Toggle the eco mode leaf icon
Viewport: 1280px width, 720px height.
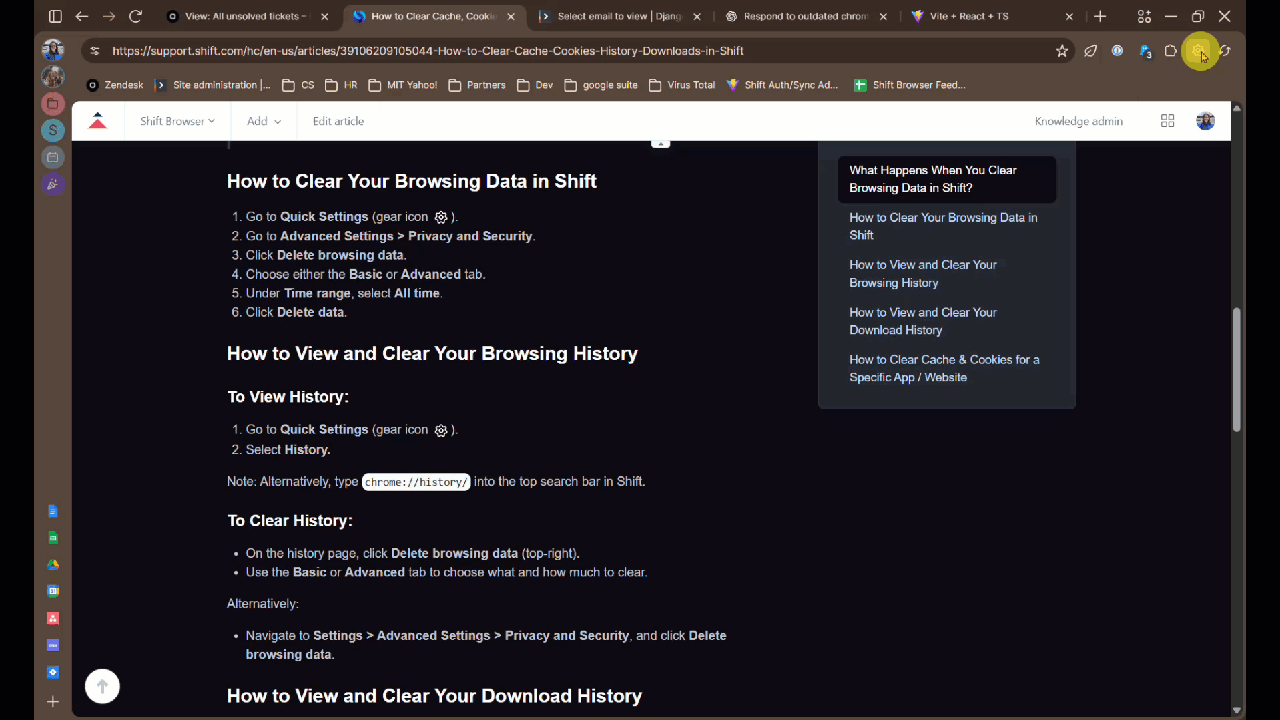pos(1090,50)
